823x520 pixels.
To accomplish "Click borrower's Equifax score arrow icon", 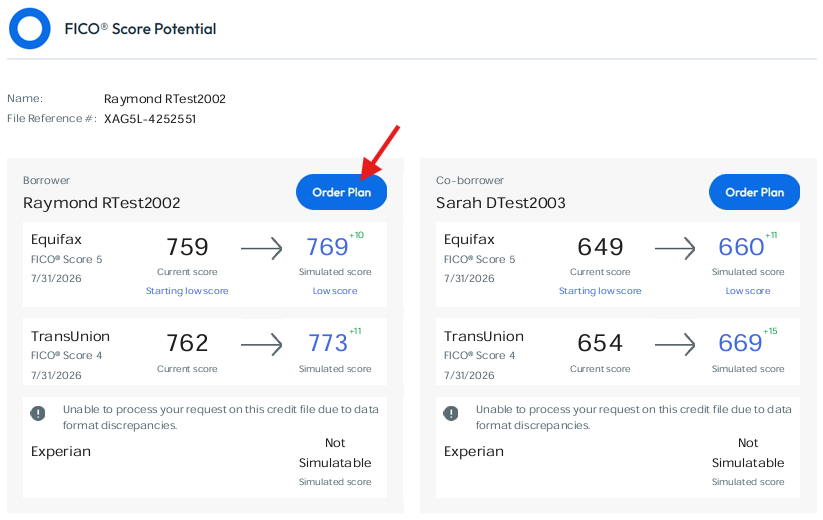I will pos(261,248).
